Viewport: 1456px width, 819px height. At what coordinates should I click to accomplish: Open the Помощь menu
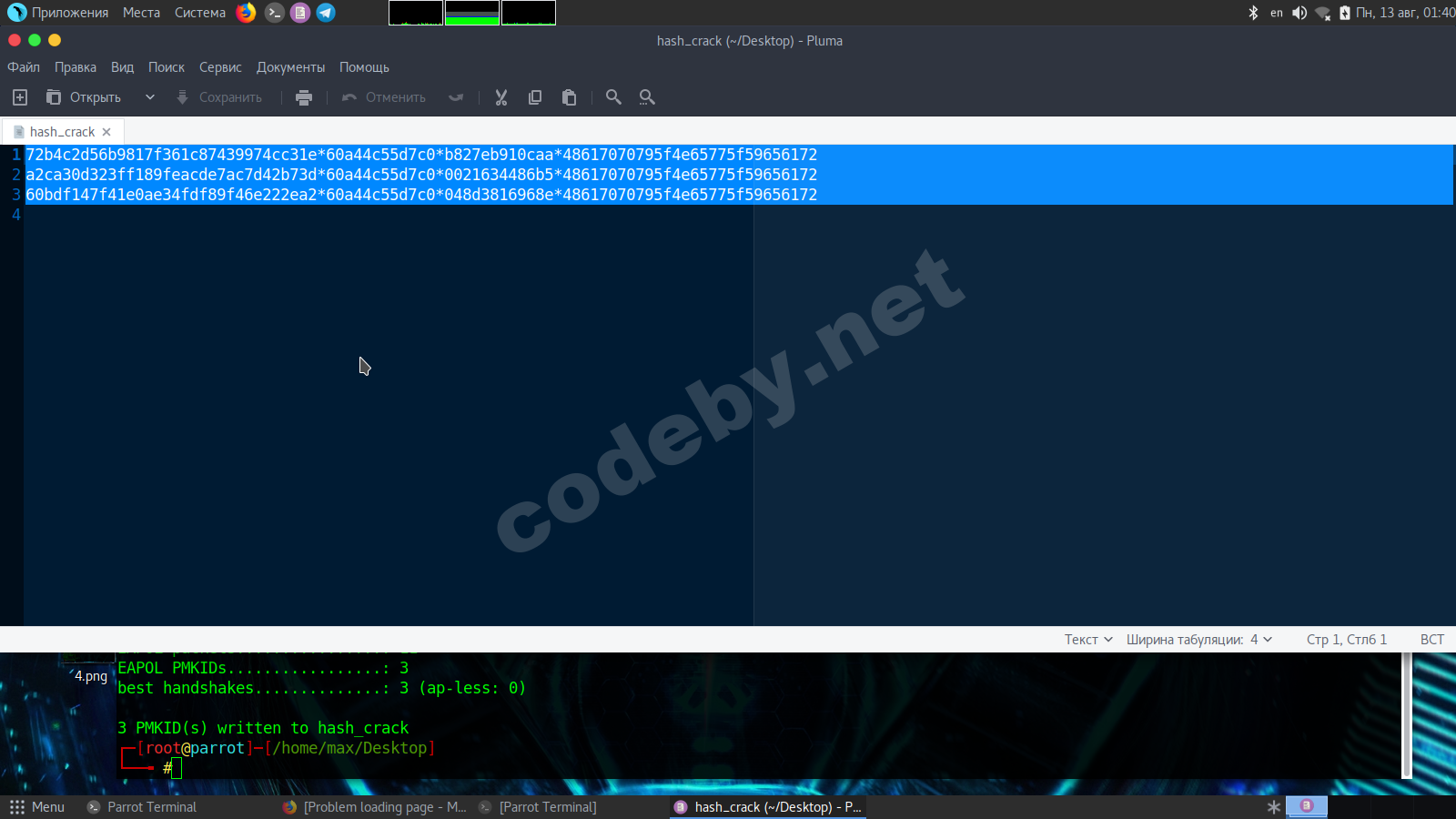(x=364, y=67)
